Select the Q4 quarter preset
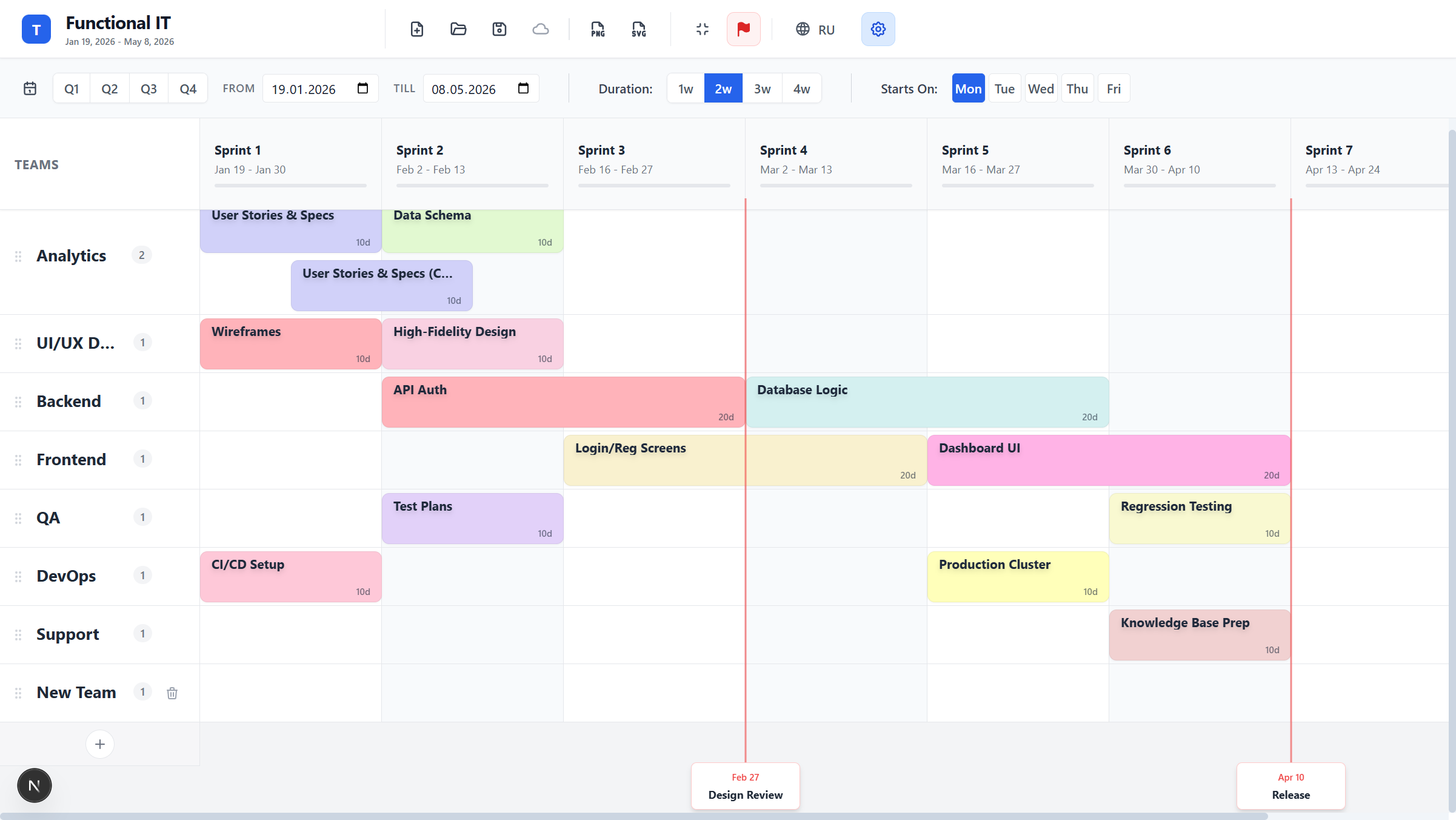This screenshot has width=1456, height=820. point(188,89)
